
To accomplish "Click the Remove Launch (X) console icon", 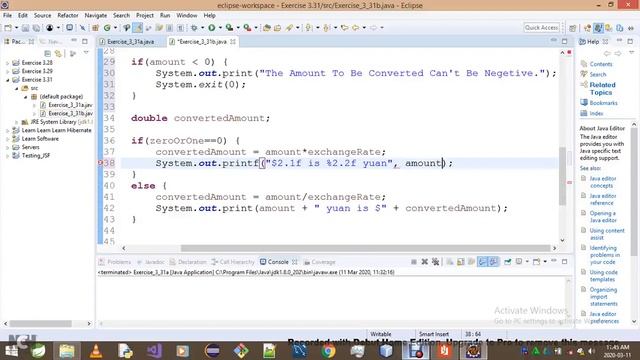I will pyautogui.click(x=424, y=262).
